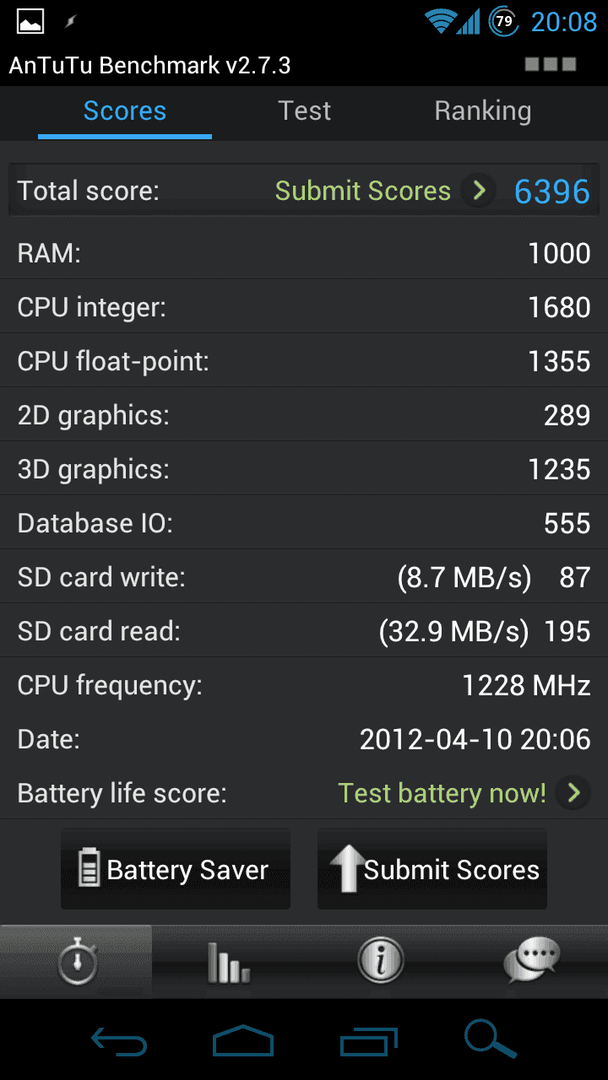Tap the picture notification icon in status bar

click(30, 22)
